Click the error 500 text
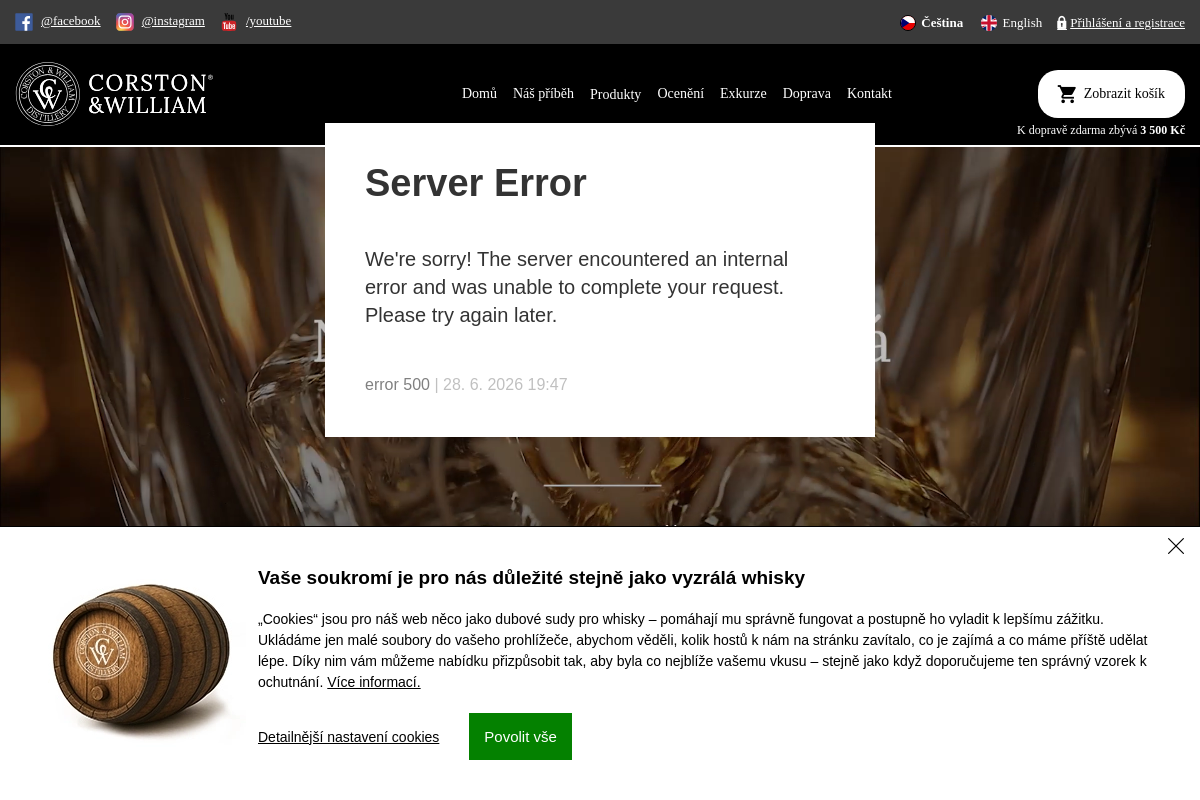This screenshot has width=1200, height=800. [x=397, y=385]
